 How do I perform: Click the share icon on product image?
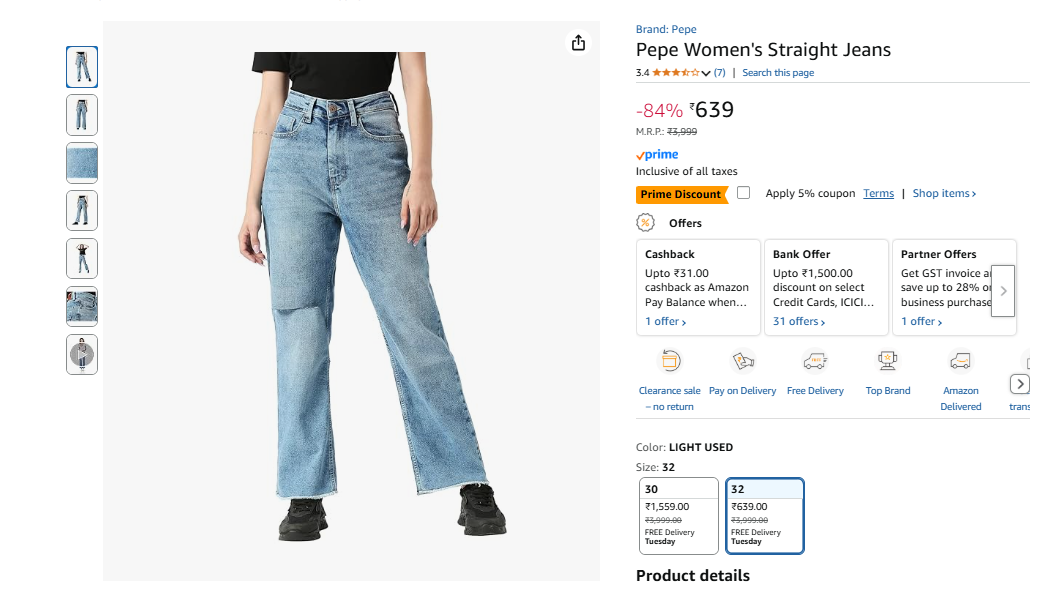click(578, 43)
